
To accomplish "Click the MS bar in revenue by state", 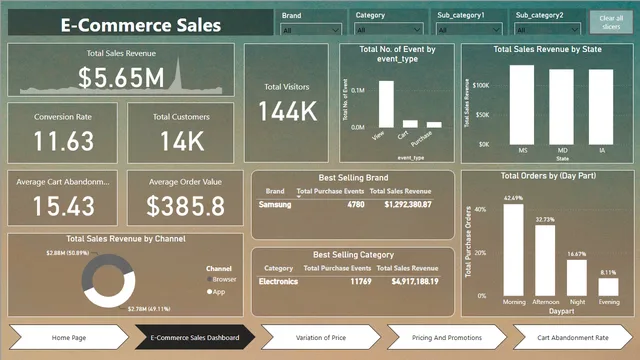I will tap(522, 105).
